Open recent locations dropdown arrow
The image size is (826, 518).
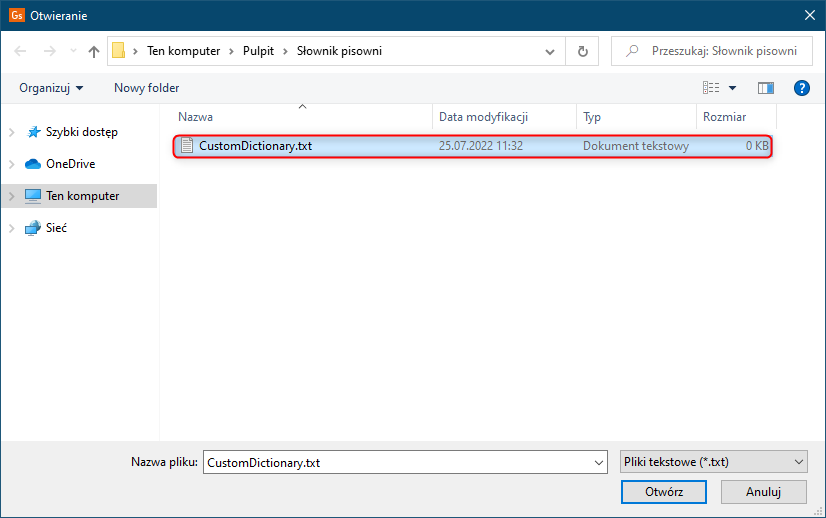click(x=73, y=51)
